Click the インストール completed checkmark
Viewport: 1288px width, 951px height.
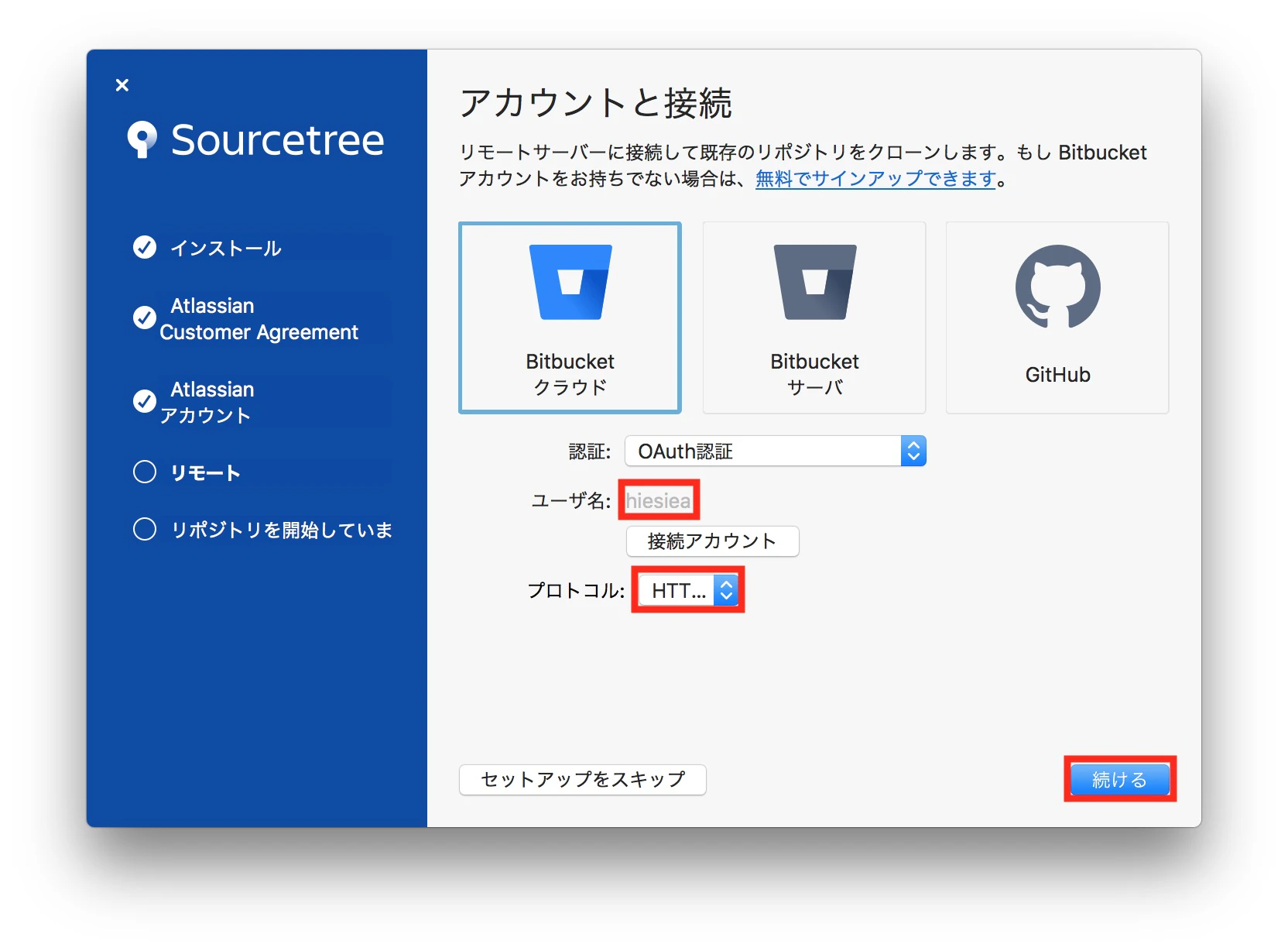(145, 247)
